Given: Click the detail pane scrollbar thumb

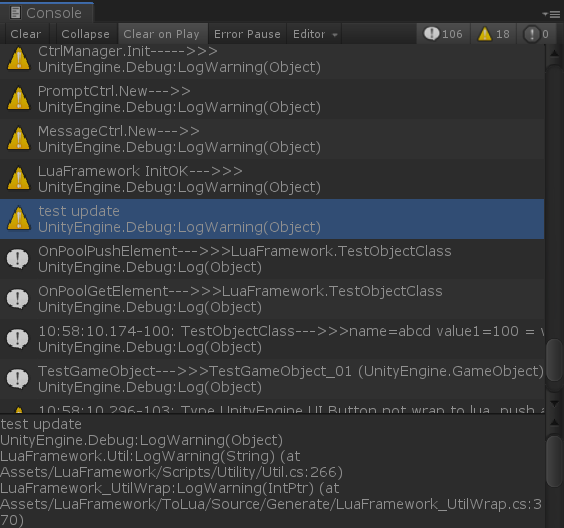Looking at the screenshot, I should click(x=554, y=462).
